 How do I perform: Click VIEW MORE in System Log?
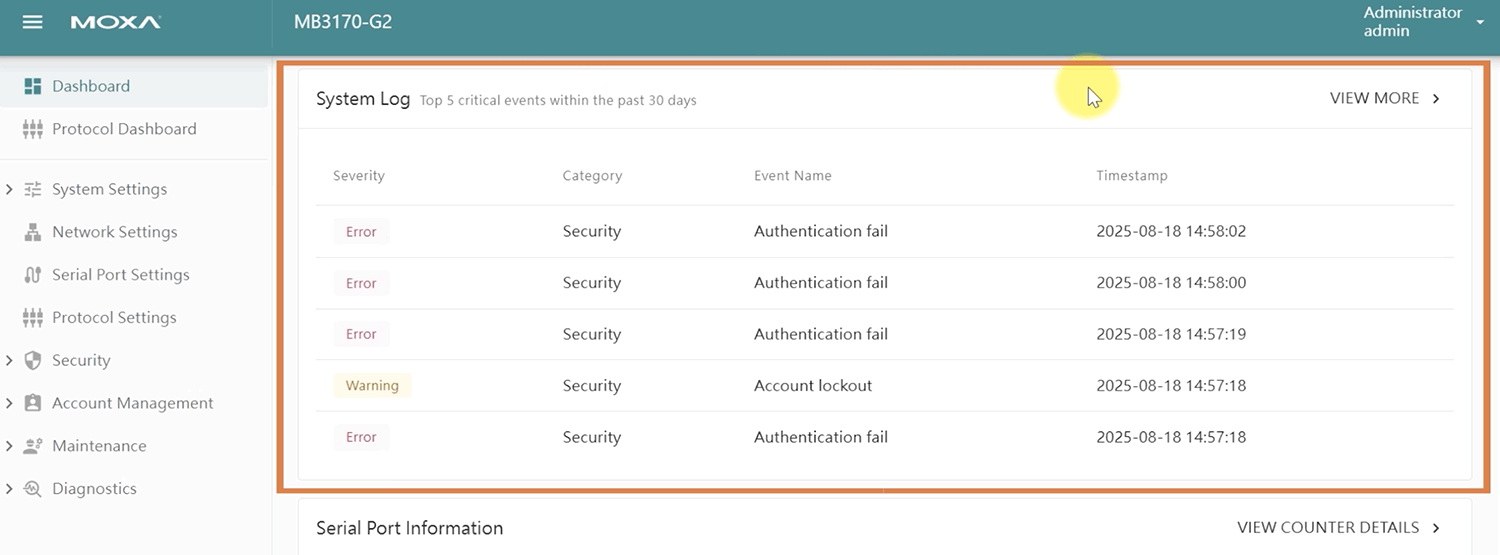(1384, 98)
